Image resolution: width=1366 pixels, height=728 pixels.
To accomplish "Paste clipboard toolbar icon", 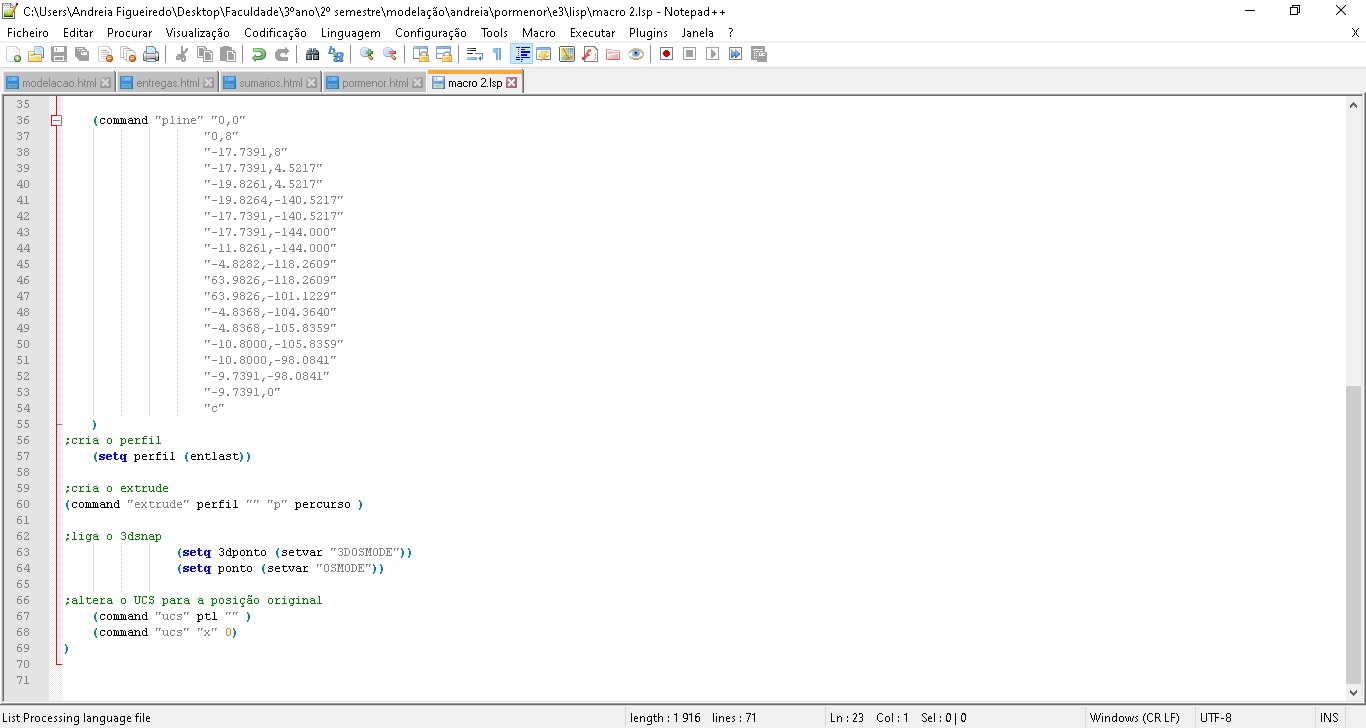I will click(x=228, y=54).
